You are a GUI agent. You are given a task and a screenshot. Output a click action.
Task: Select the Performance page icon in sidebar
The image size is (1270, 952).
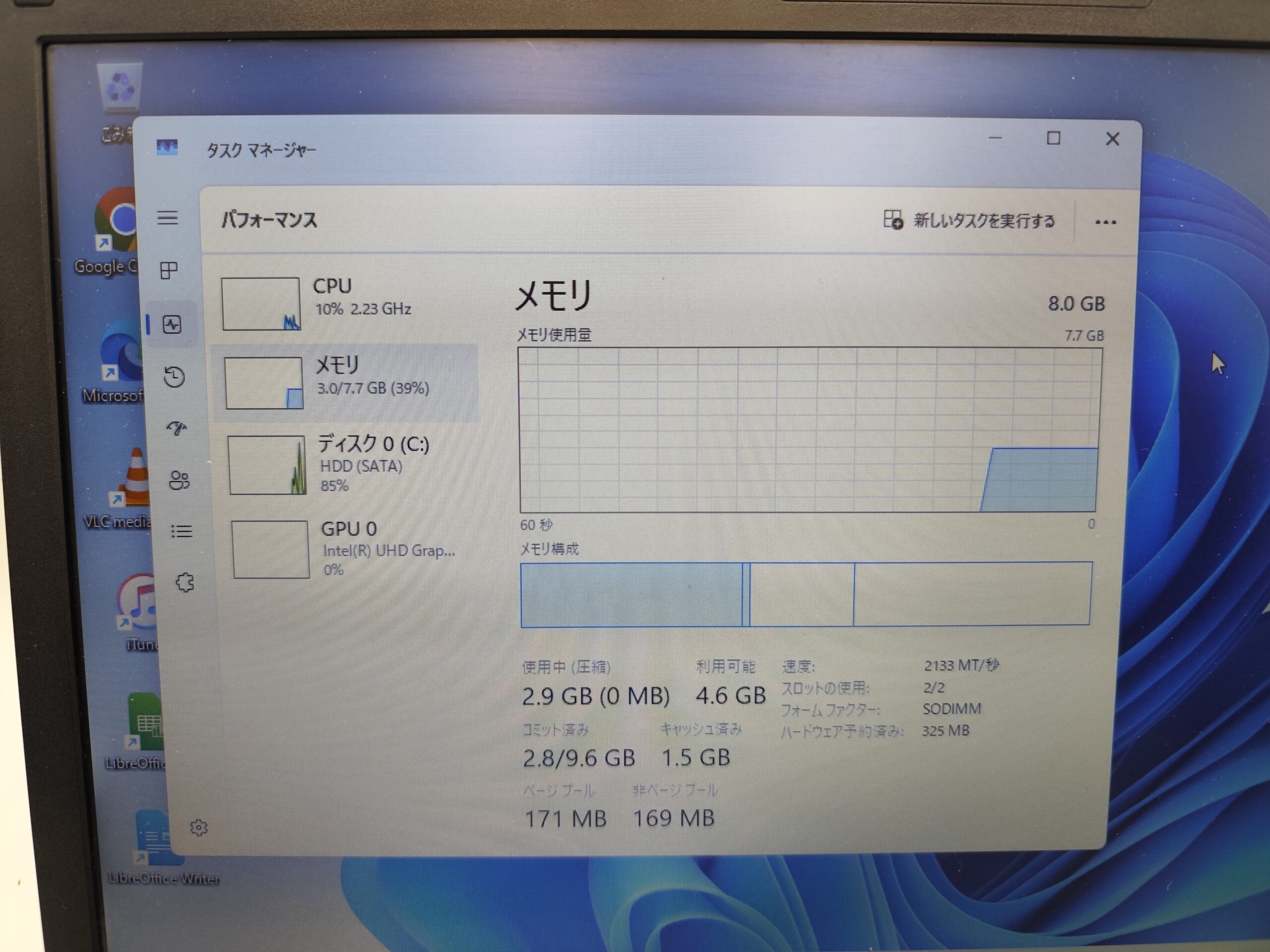[172, 325]
